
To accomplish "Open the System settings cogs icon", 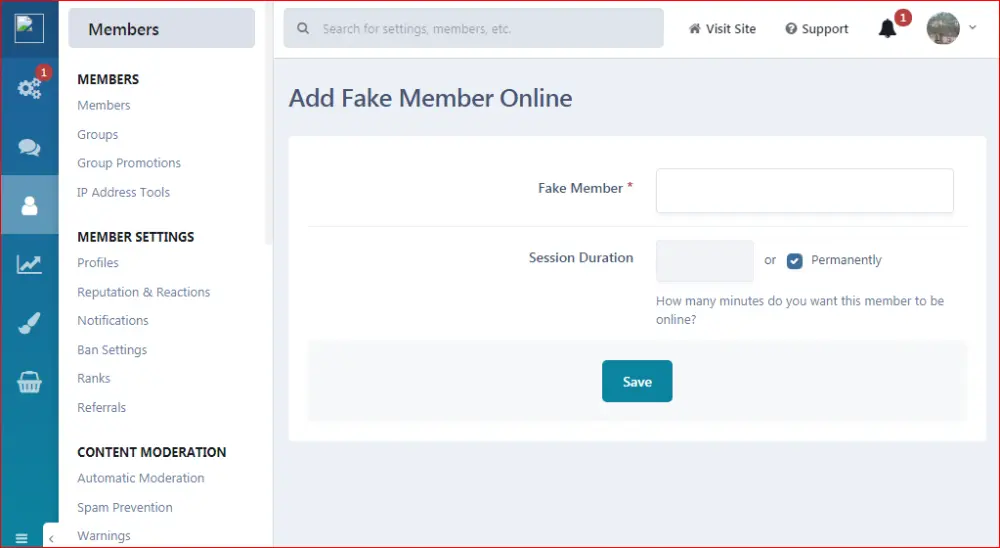I will (x=29, y=88).
